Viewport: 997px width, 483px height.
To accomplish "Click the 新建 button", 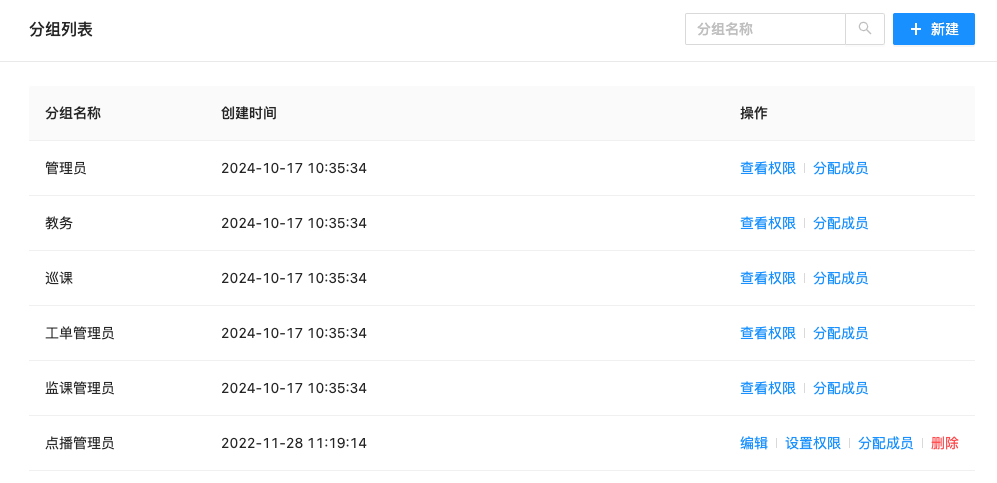I will (x=934, y=29).
